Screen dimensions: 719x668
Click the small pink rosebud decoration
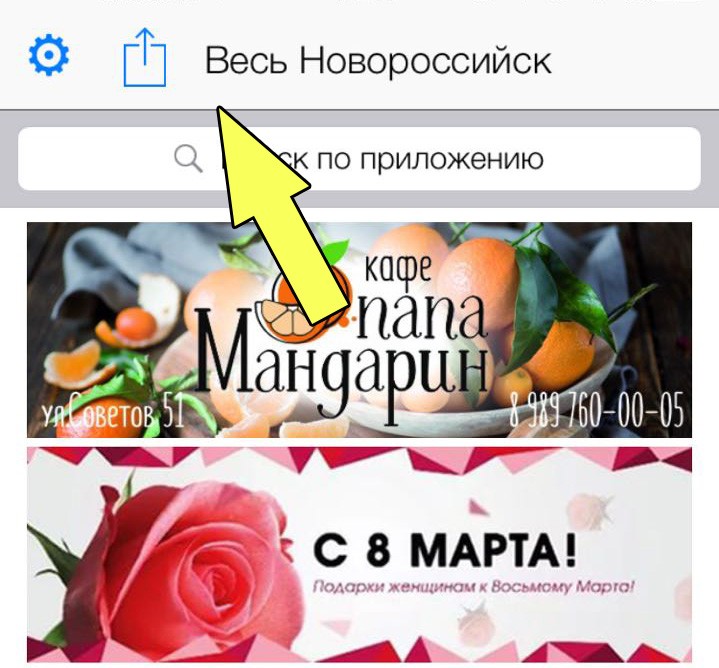pyautogui.click(x=589, y=511)
